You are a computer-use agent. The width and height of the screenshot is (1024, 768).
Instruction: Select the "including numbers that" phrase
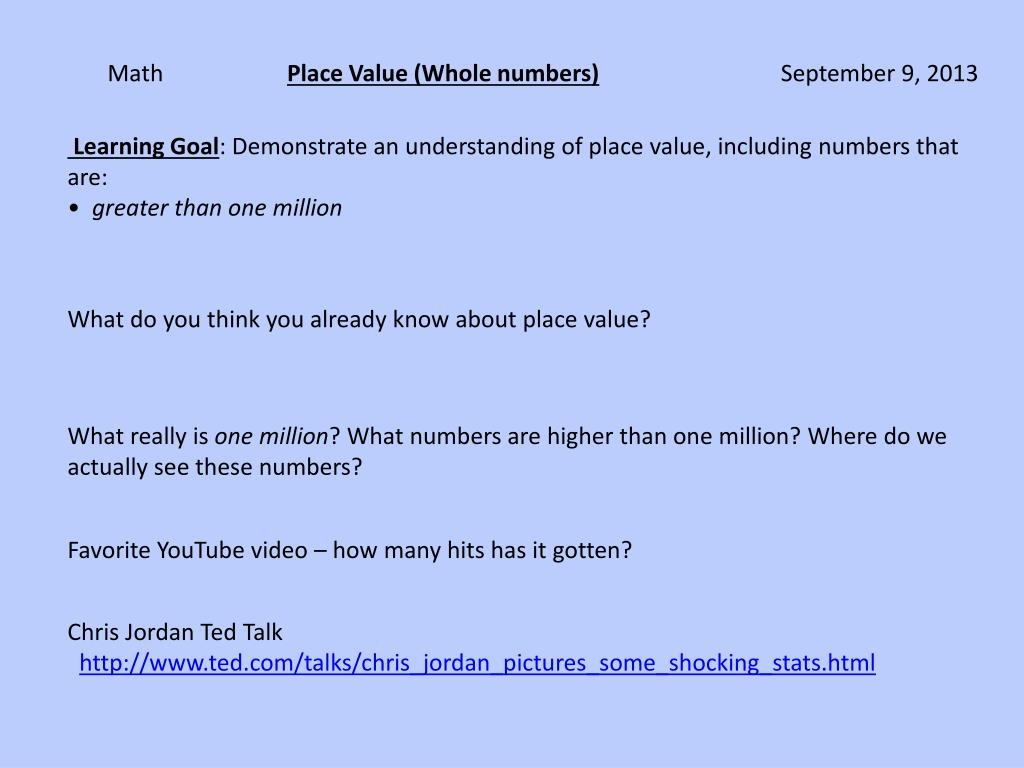click(x=838, y=146)
